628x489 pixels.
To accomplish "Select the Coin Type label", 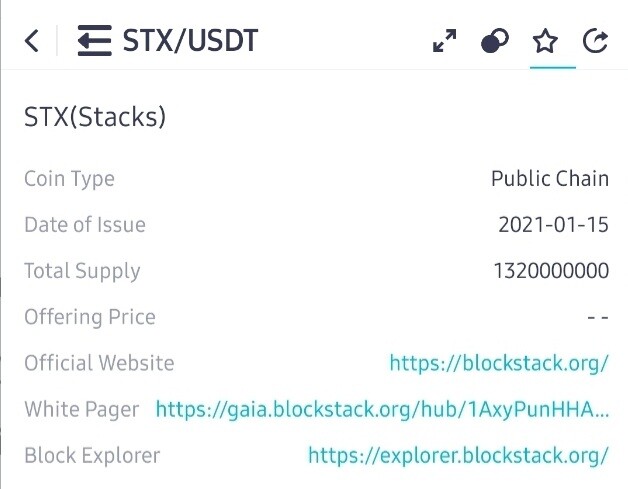I will (70, 179).
